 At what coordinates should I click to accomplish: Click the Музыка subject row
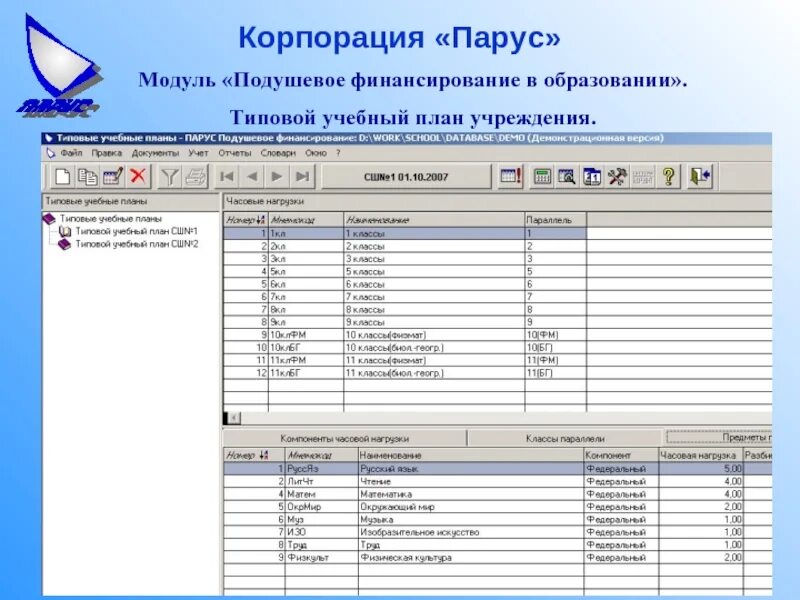point(497,520)
